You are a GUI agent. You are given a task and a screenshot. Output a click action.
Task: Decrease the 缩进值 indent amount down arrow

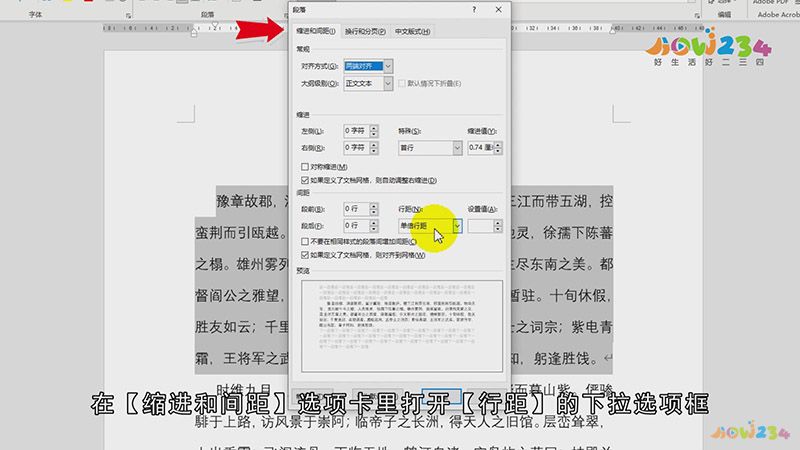tap(498, 151)
